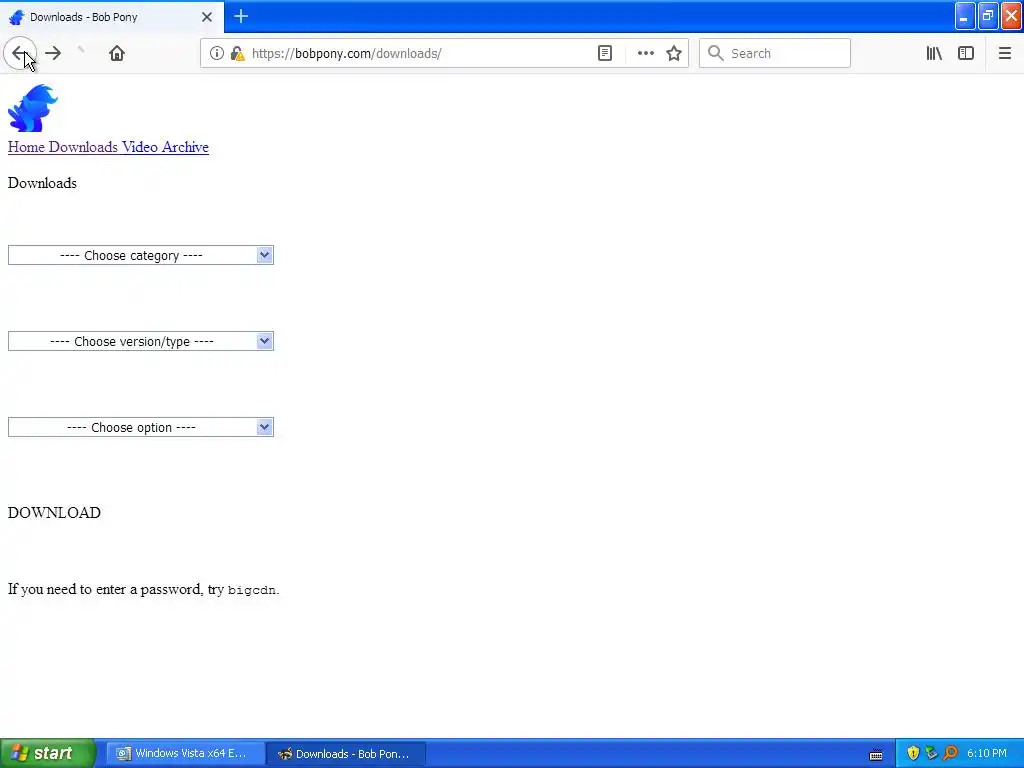Open the Library icon in the toolbar

[934, 53]
